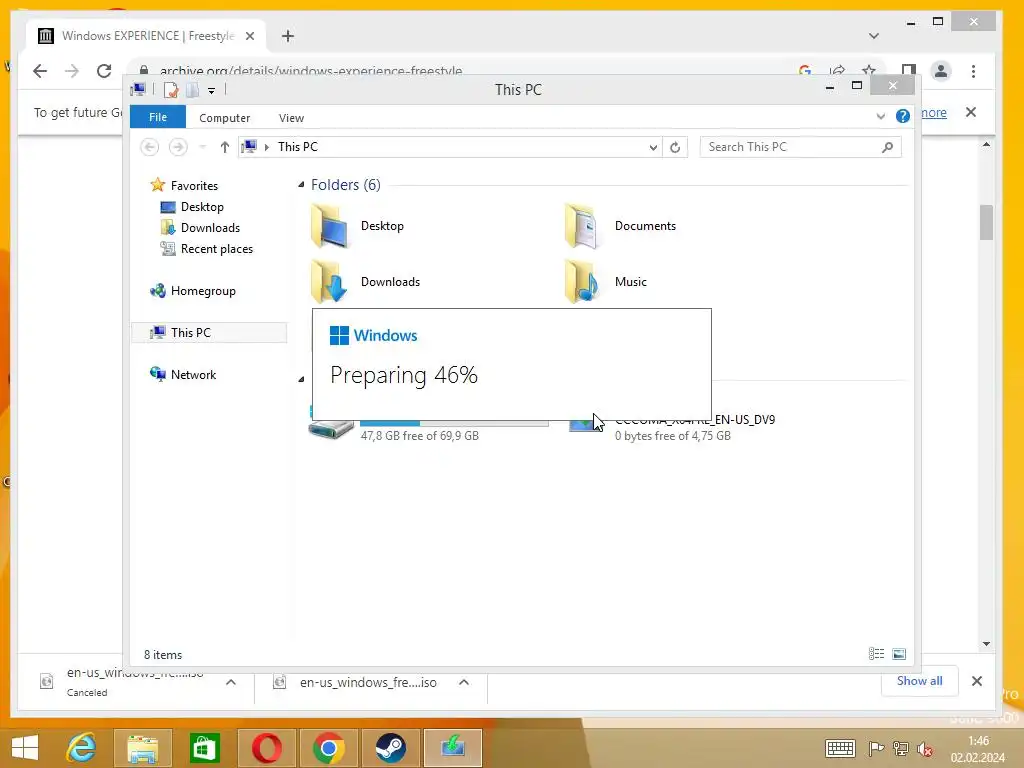This screenshot has width=1024, height=768.
Task: Launch Opera from taskbar
Action: coord(266,748)
